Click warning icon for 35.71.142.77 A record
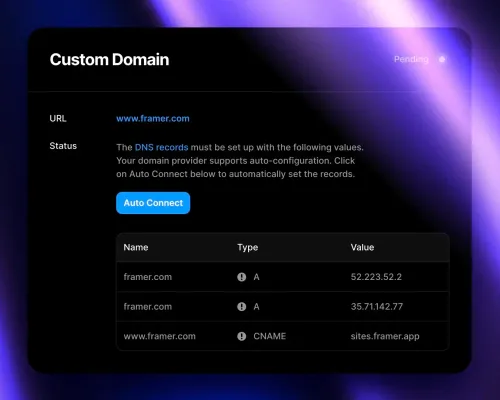This screenshot has width=500, height=400. 242,307
